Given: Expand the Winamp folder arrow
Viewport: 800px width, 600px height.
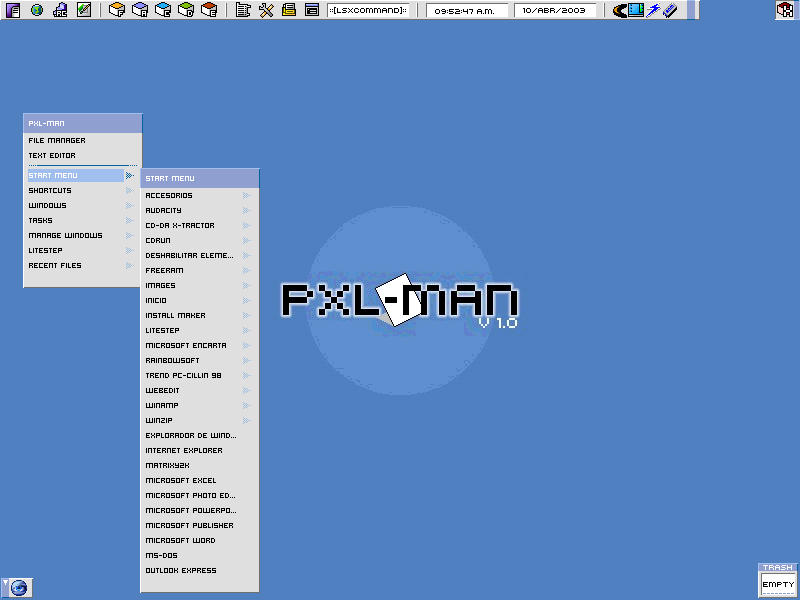Looking at the screenshot, I should pos(247,406).
